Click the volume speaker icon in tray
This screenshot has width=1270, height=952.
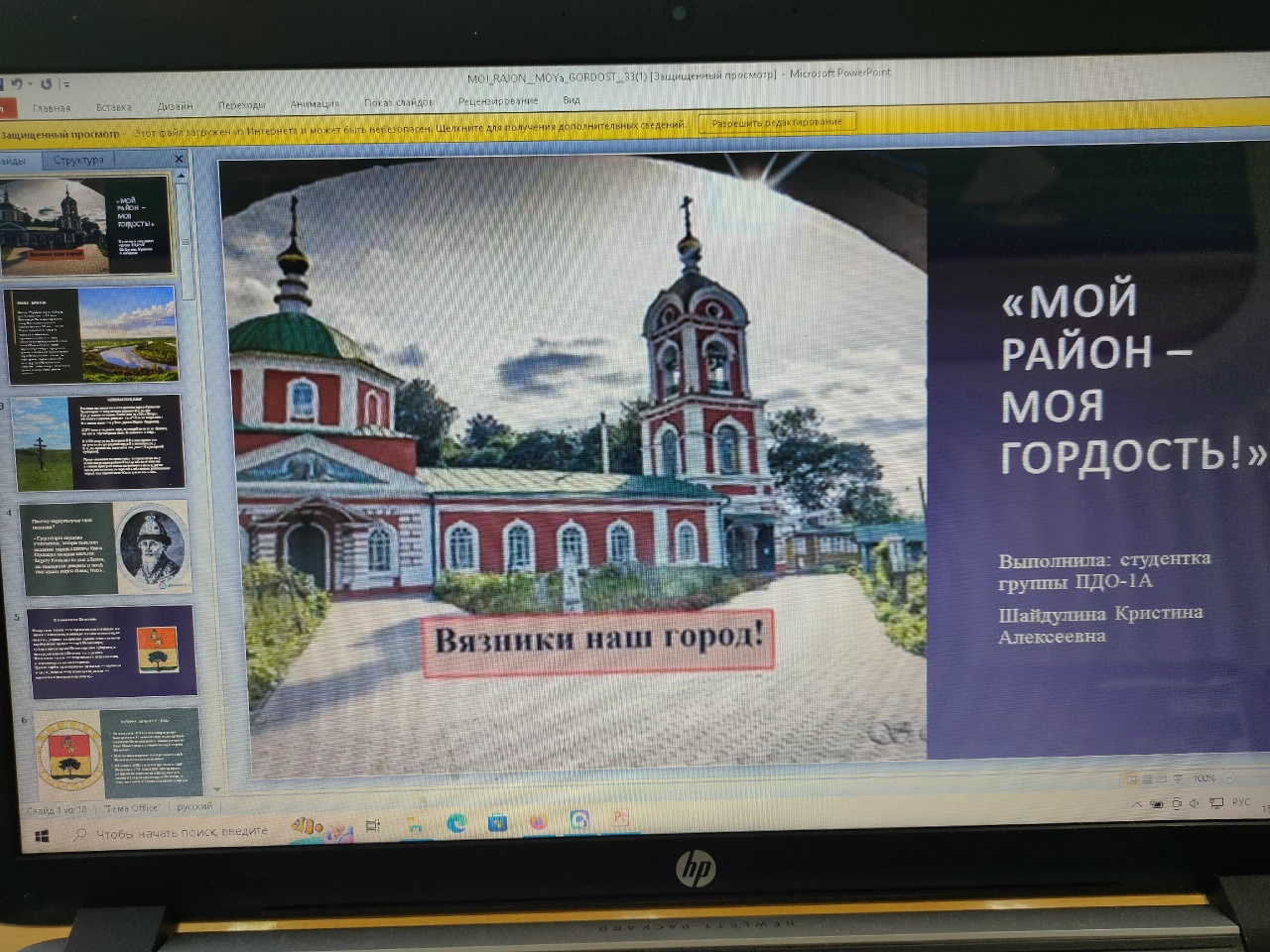tap(1195, 803)
